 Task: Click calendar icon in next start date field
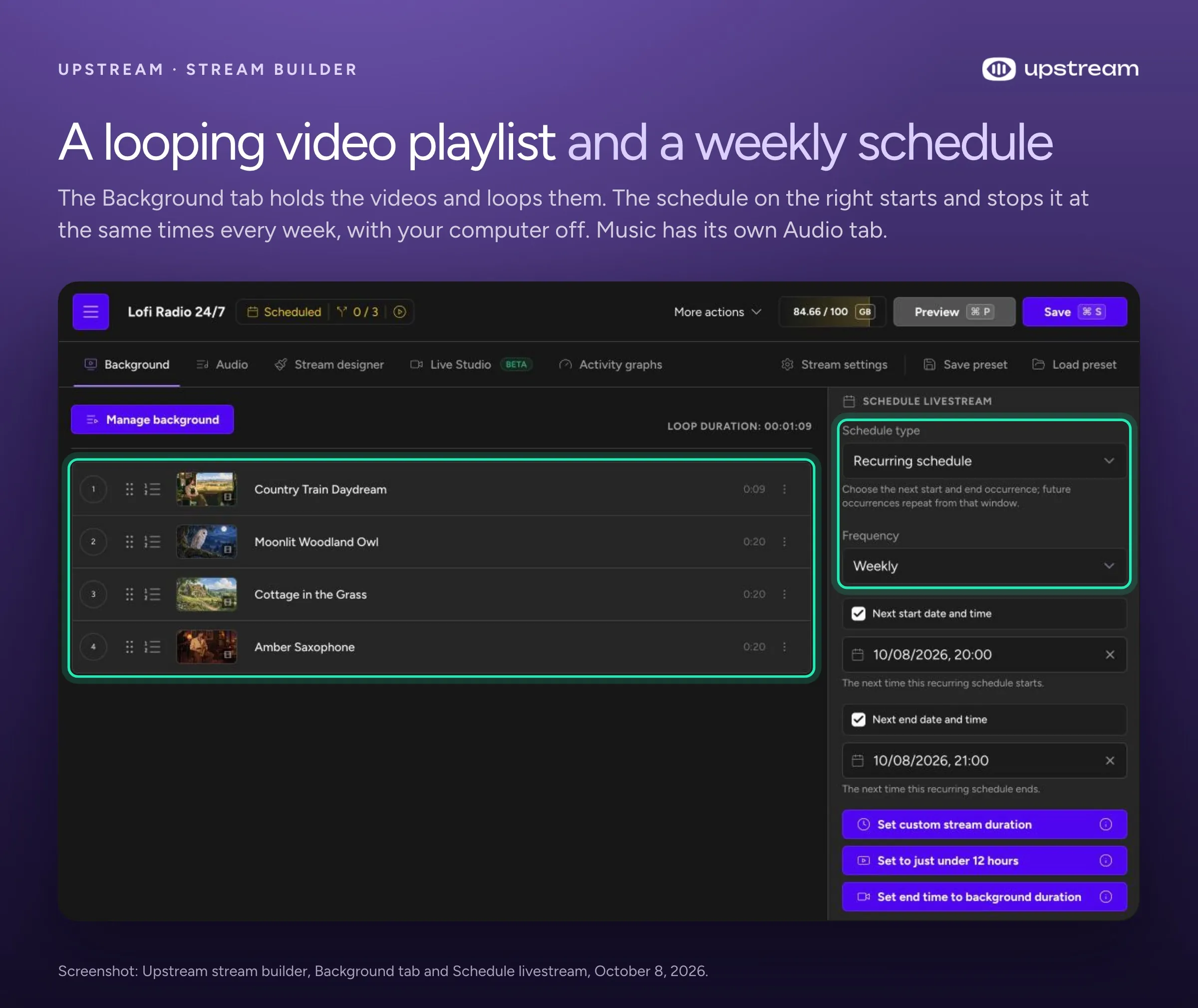(858, 654)
